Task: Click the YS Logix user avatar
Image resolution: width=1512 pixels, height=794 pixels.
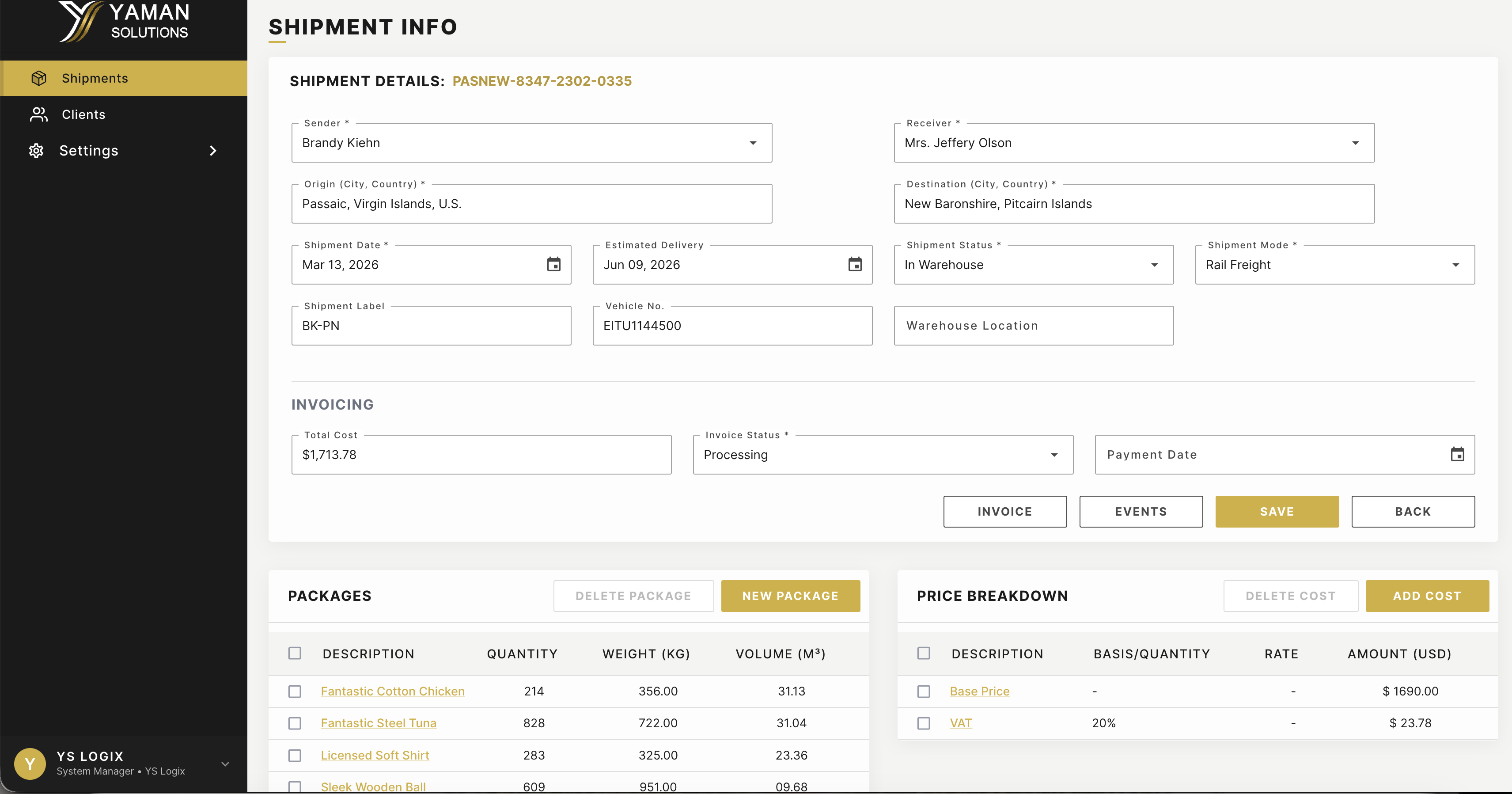Action: pyautogui.click(x=30, y=764)
